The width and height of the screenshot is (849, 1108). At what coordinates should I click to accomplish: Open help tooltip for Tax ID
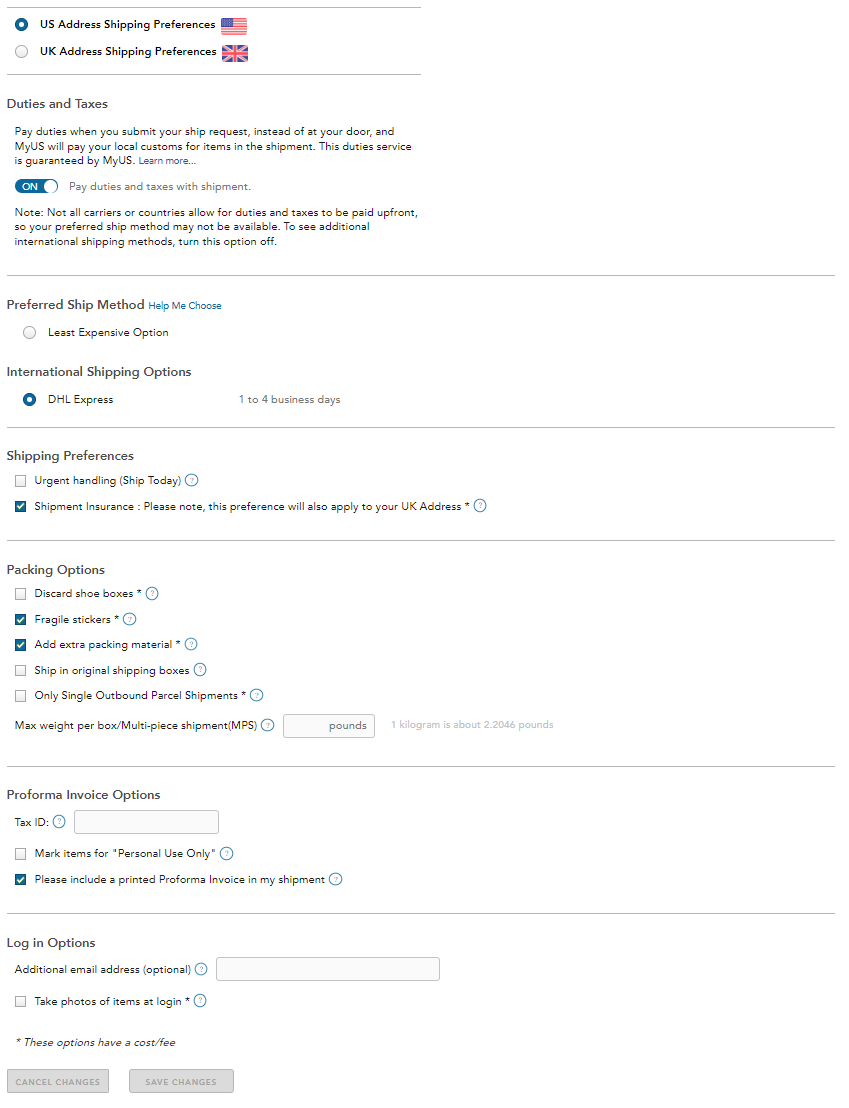(x=58, y=821)
